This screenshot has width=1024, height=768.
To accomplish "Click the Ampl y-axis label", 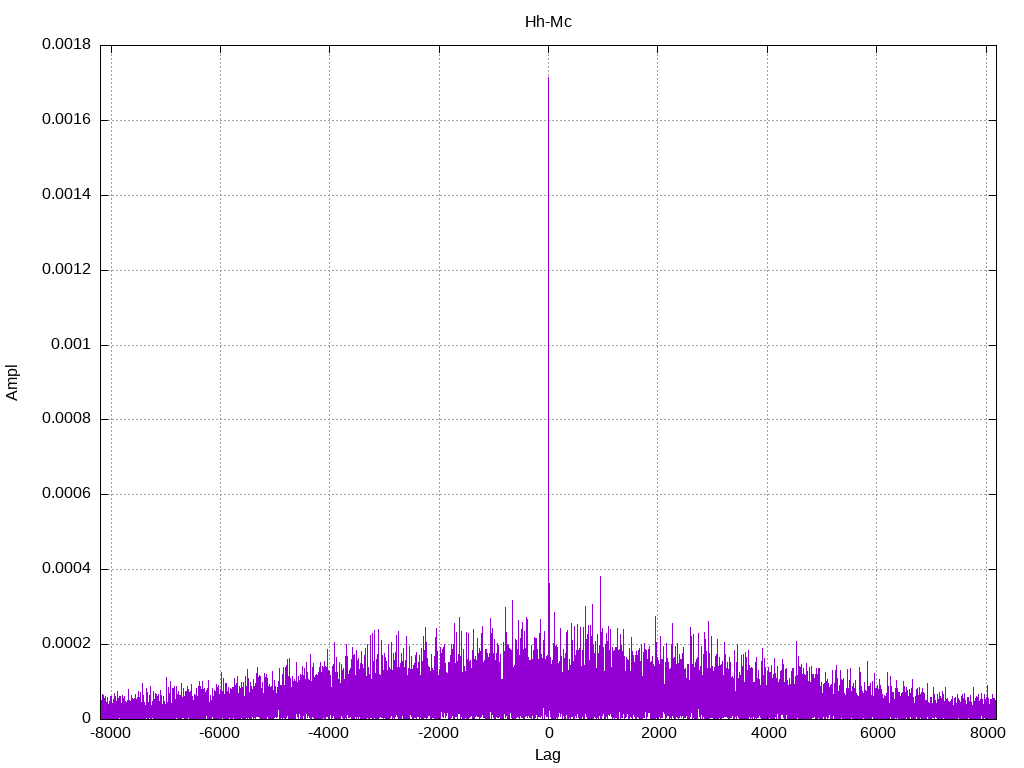I will (13, 382).
